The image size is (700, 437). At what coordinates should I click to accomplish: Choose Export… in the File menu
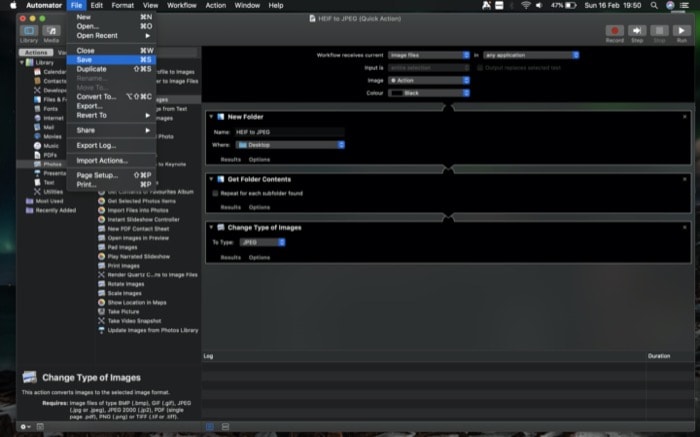(112, 106)
